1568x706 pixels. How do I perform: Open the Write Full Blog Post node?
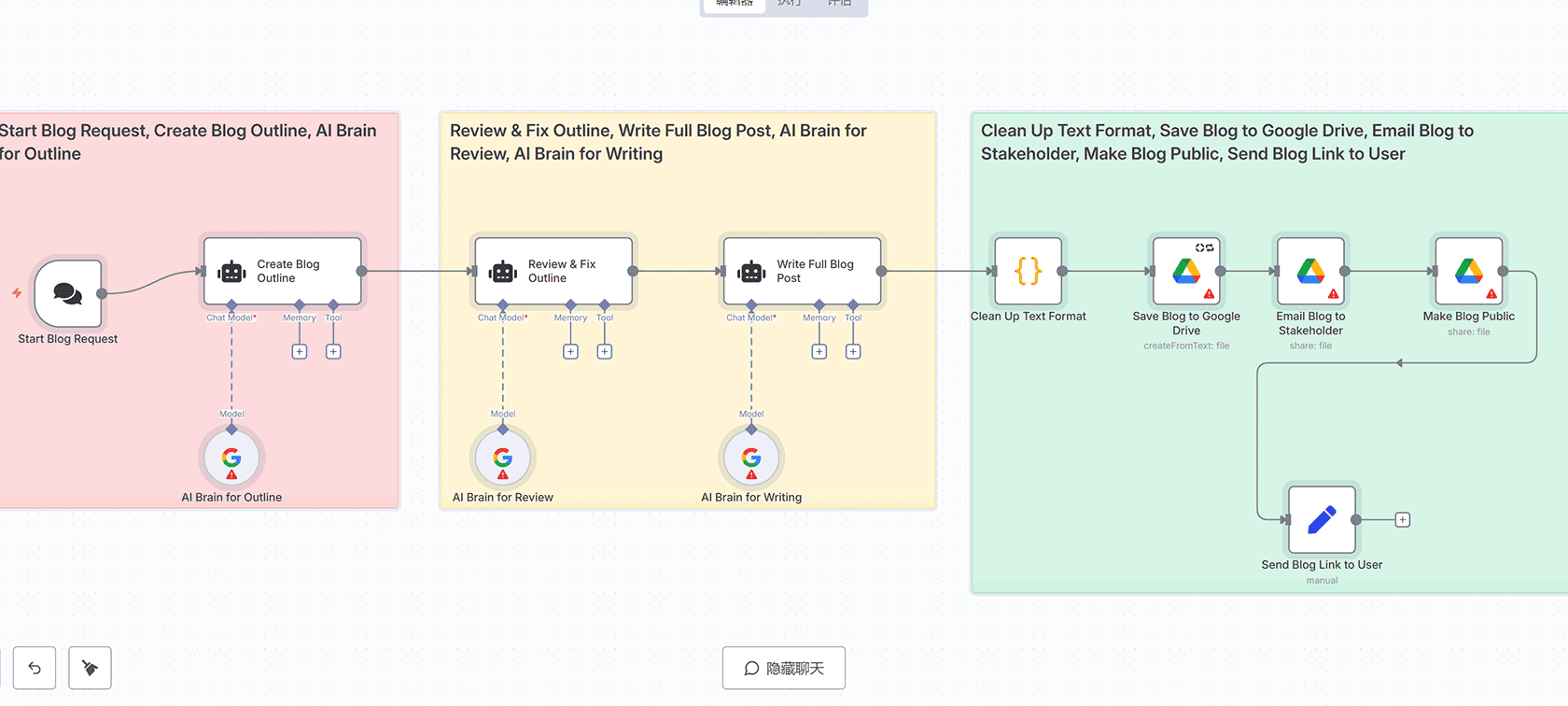point(803,272)
